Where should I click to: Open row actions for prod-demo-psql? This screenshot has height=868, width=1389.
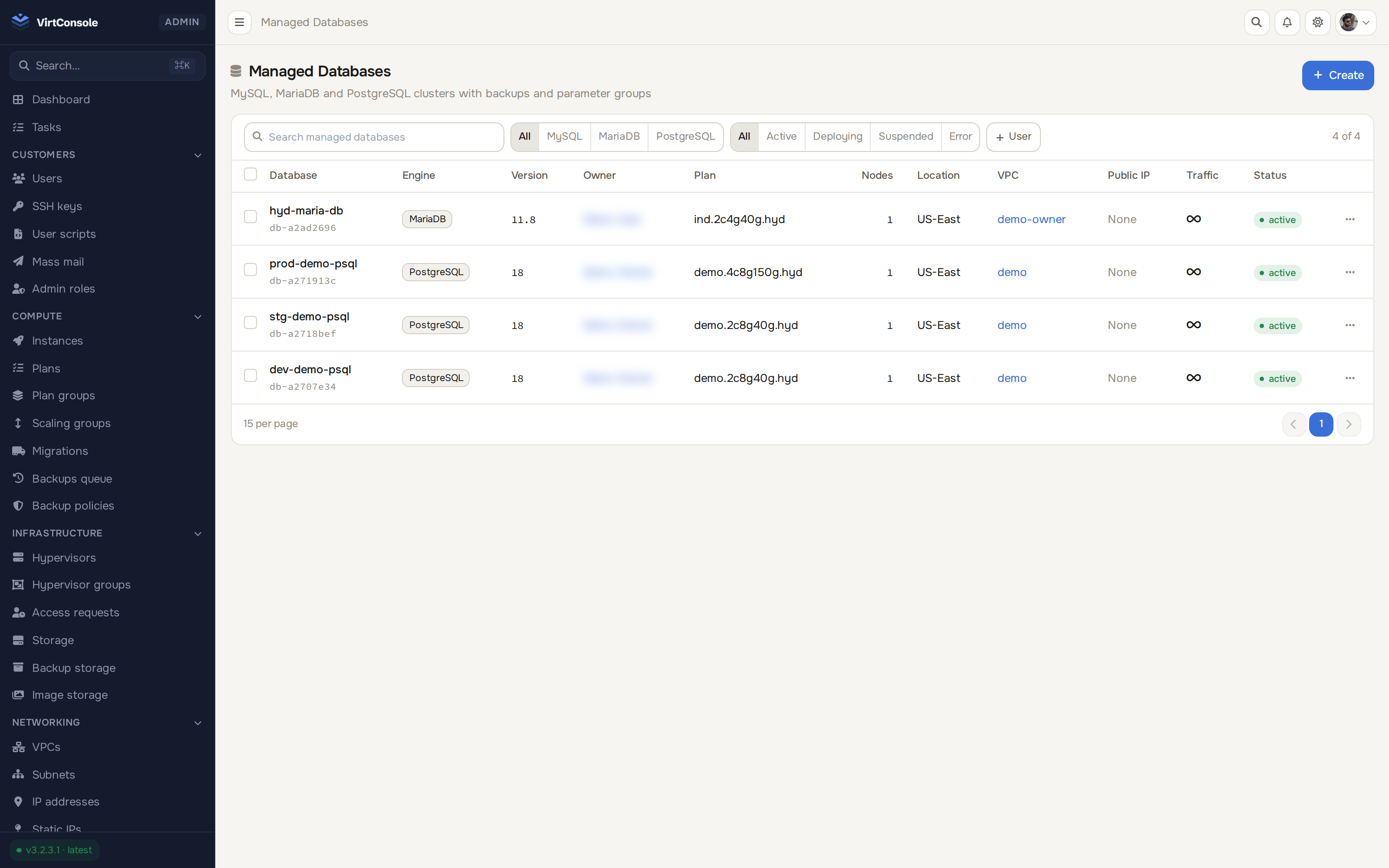point(1350,272)
